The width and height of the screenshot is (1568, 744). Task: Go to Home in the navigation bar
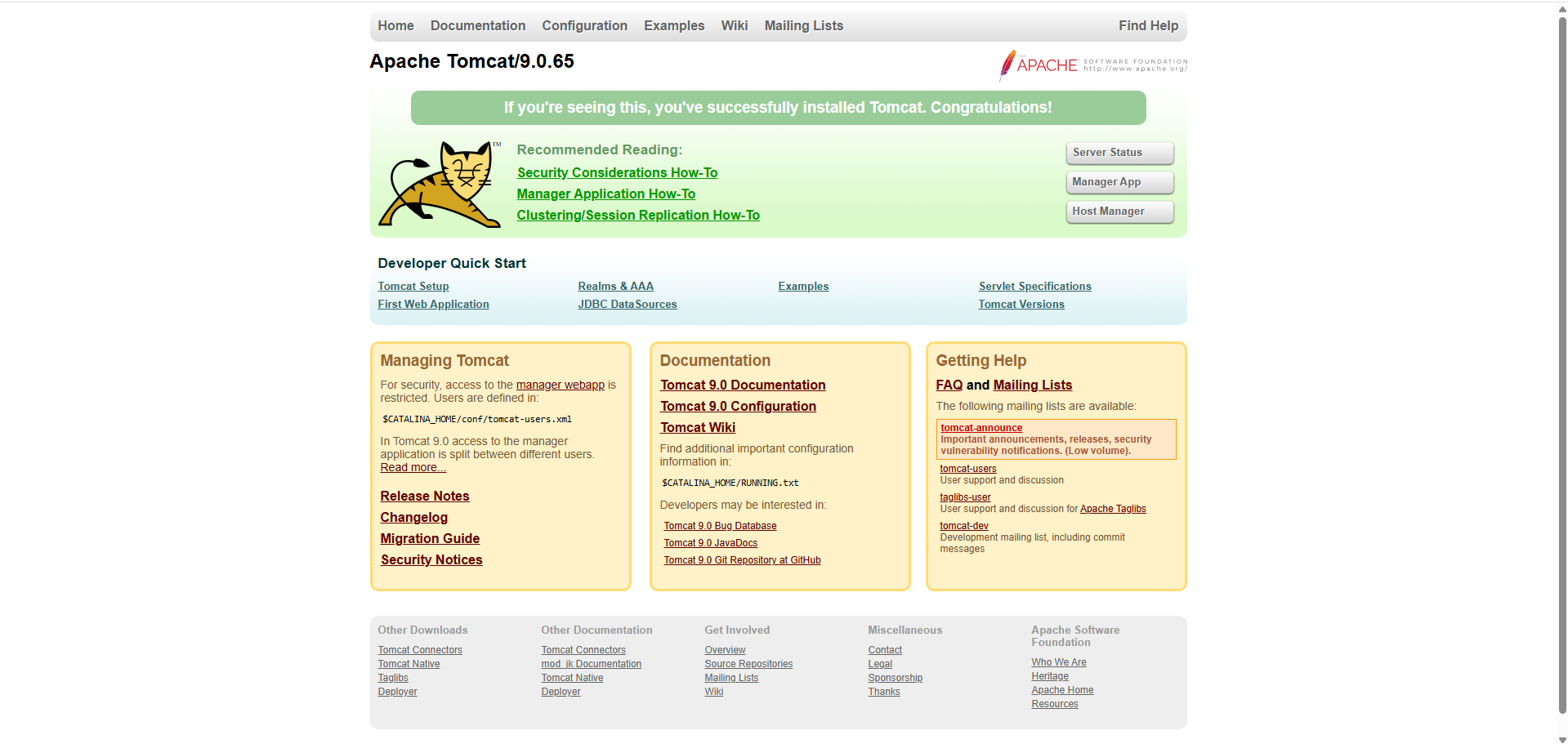click(x=395, y=26)
